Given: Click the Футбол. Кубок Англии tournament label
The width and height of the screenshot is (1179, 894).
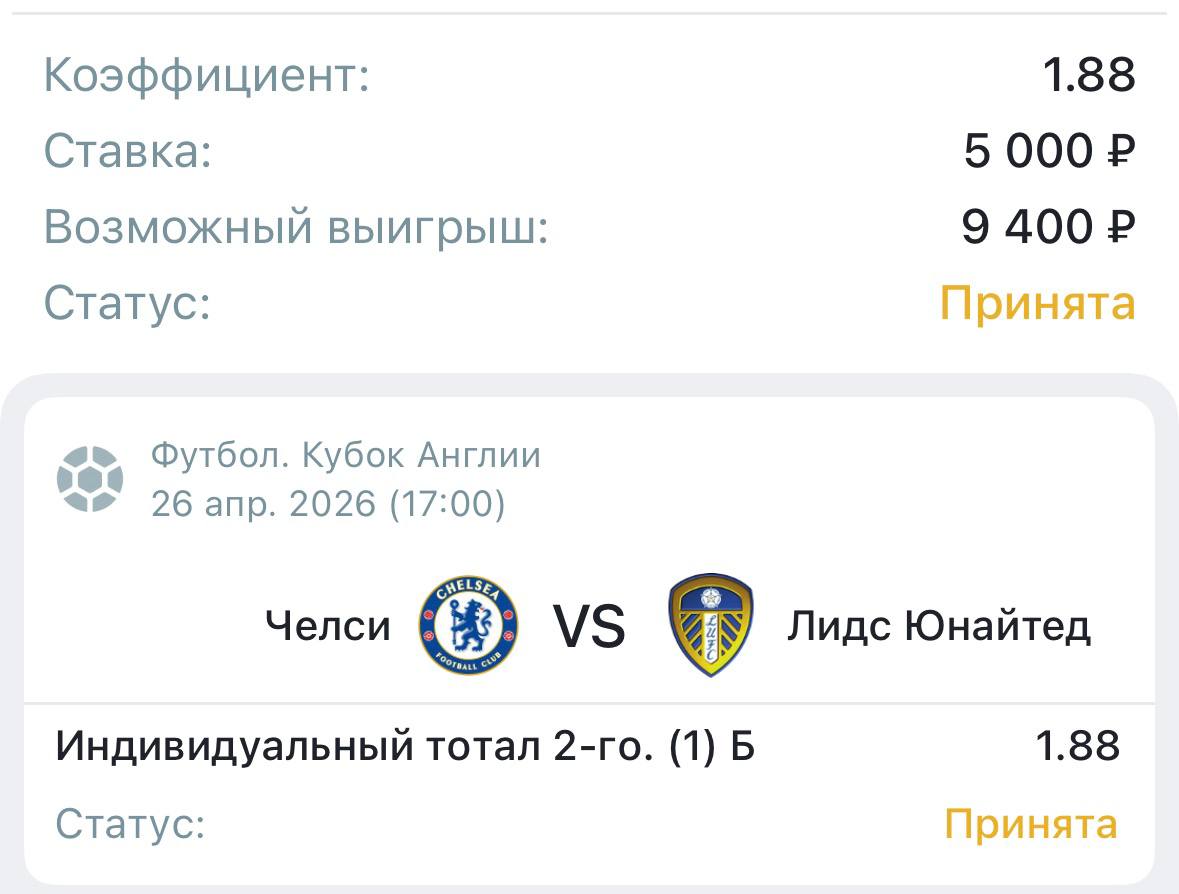Looking at the screenshot, I should (x=346, y=456).
